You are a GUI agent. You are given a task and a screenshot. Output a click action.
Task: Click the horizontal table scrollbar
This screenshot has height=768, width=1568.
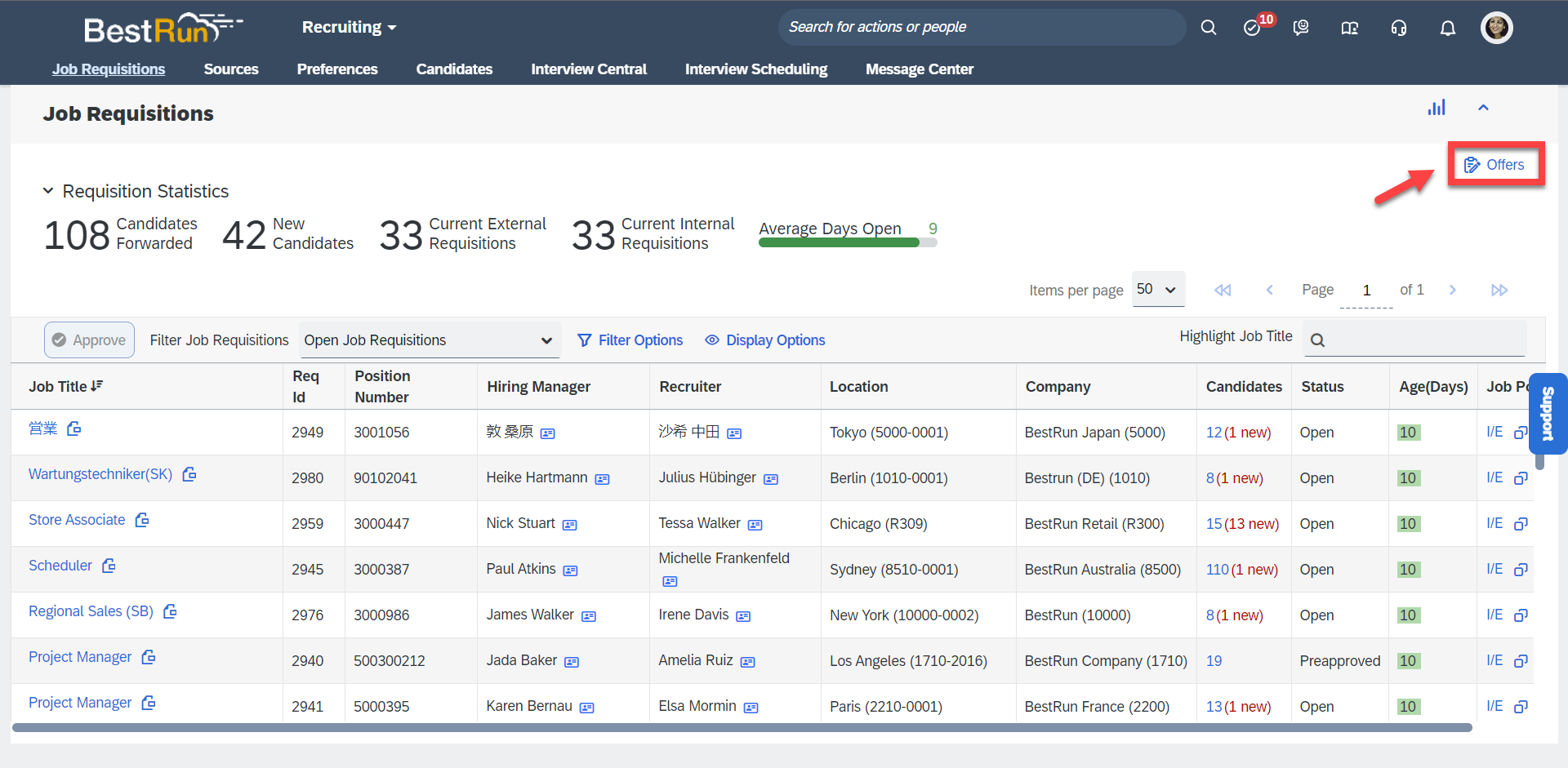[x=742, y=727]
